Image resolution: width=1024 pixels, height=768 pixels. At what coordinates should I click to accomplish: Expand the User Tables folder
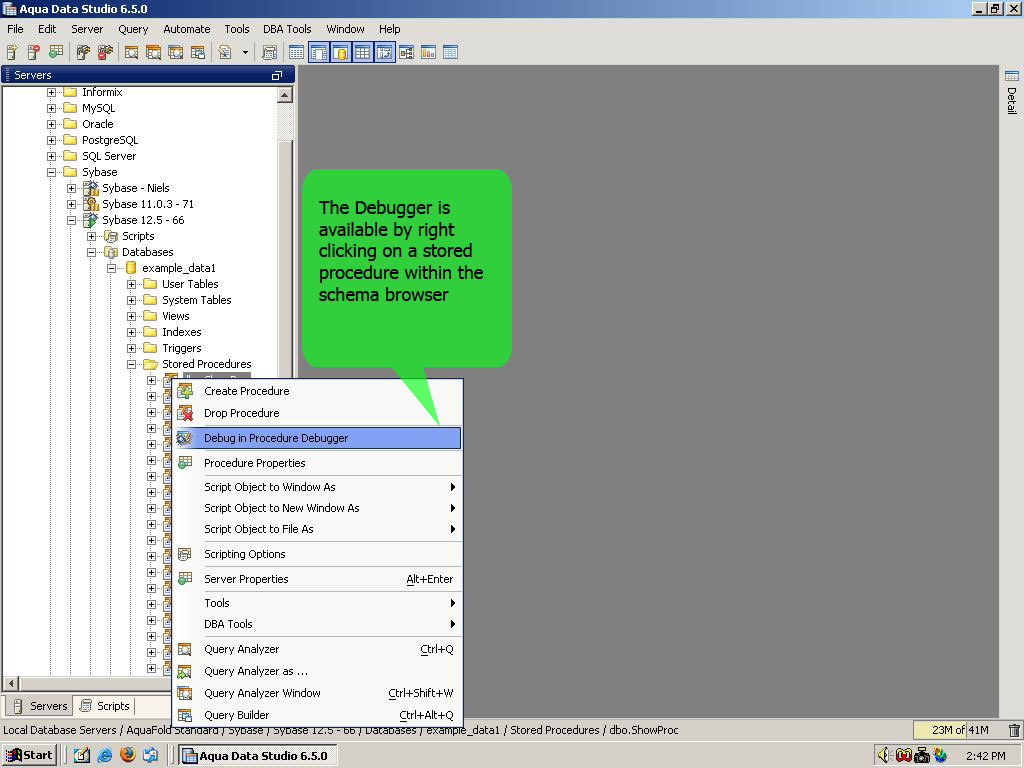(131, 284)
